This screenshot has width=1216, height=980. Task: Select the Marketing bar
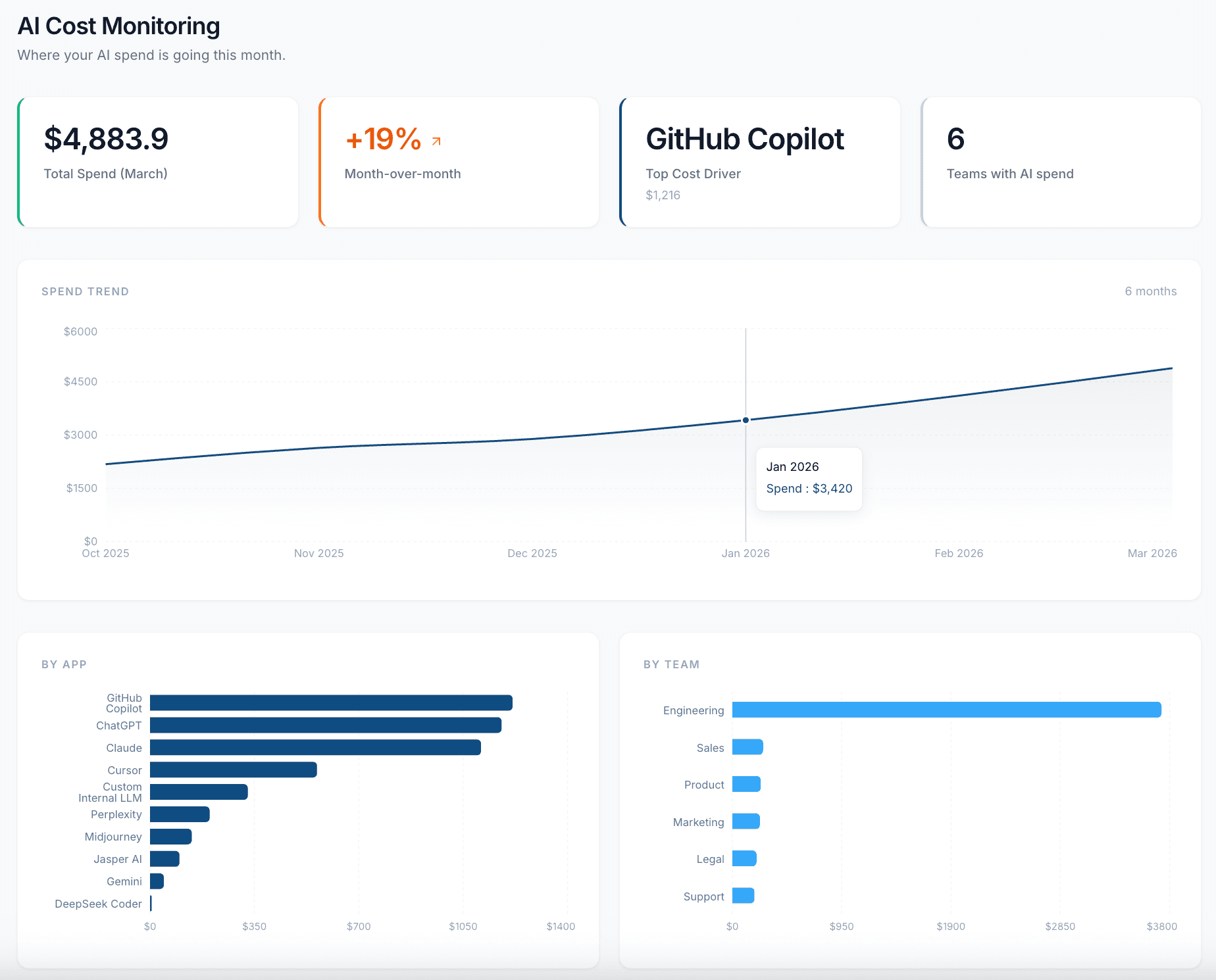coord(746,821)
